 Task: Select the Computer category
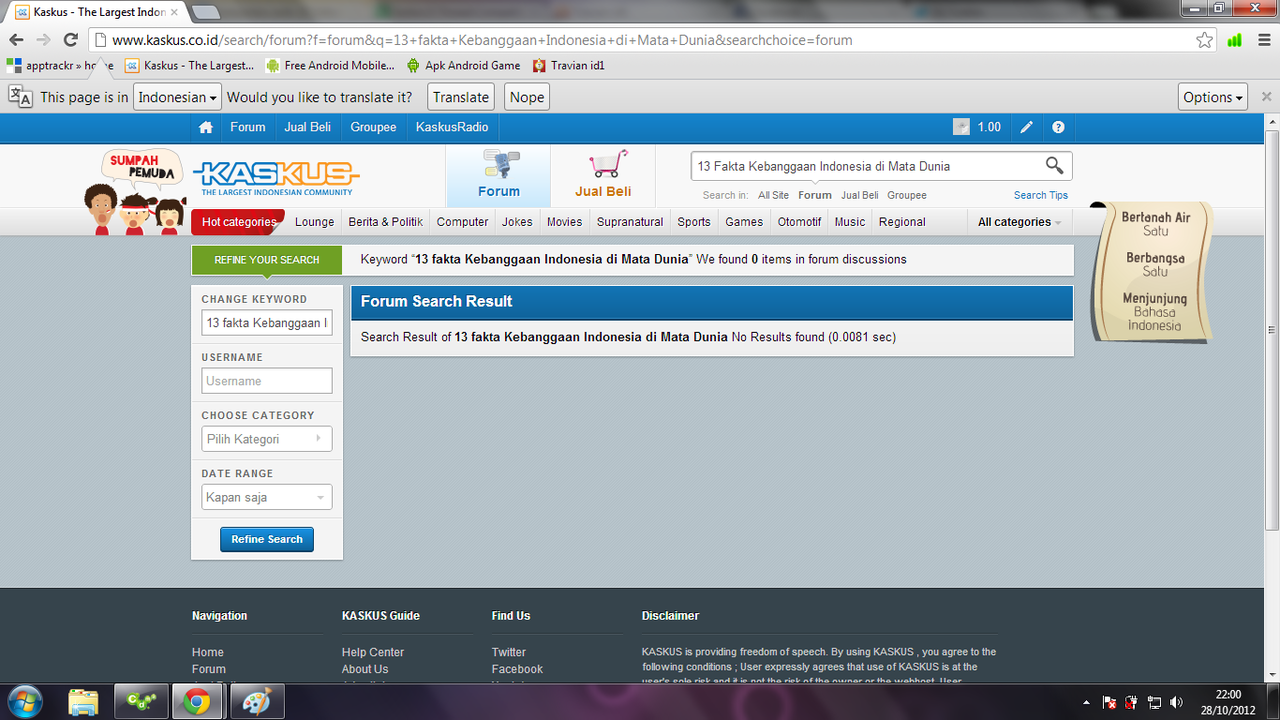point(463,222)
